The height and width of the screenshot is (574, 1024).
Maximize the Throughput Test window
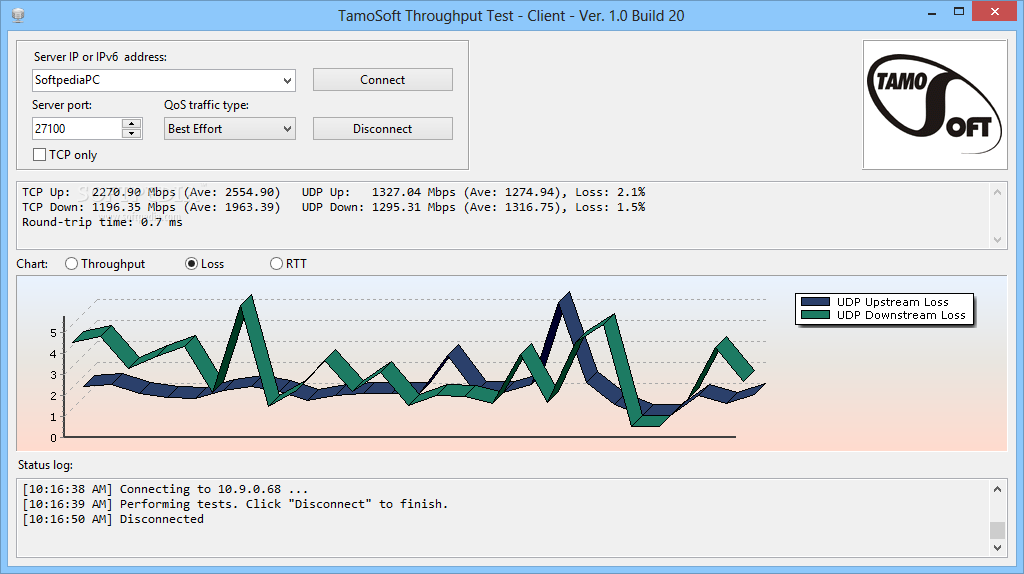pos(959,12)
